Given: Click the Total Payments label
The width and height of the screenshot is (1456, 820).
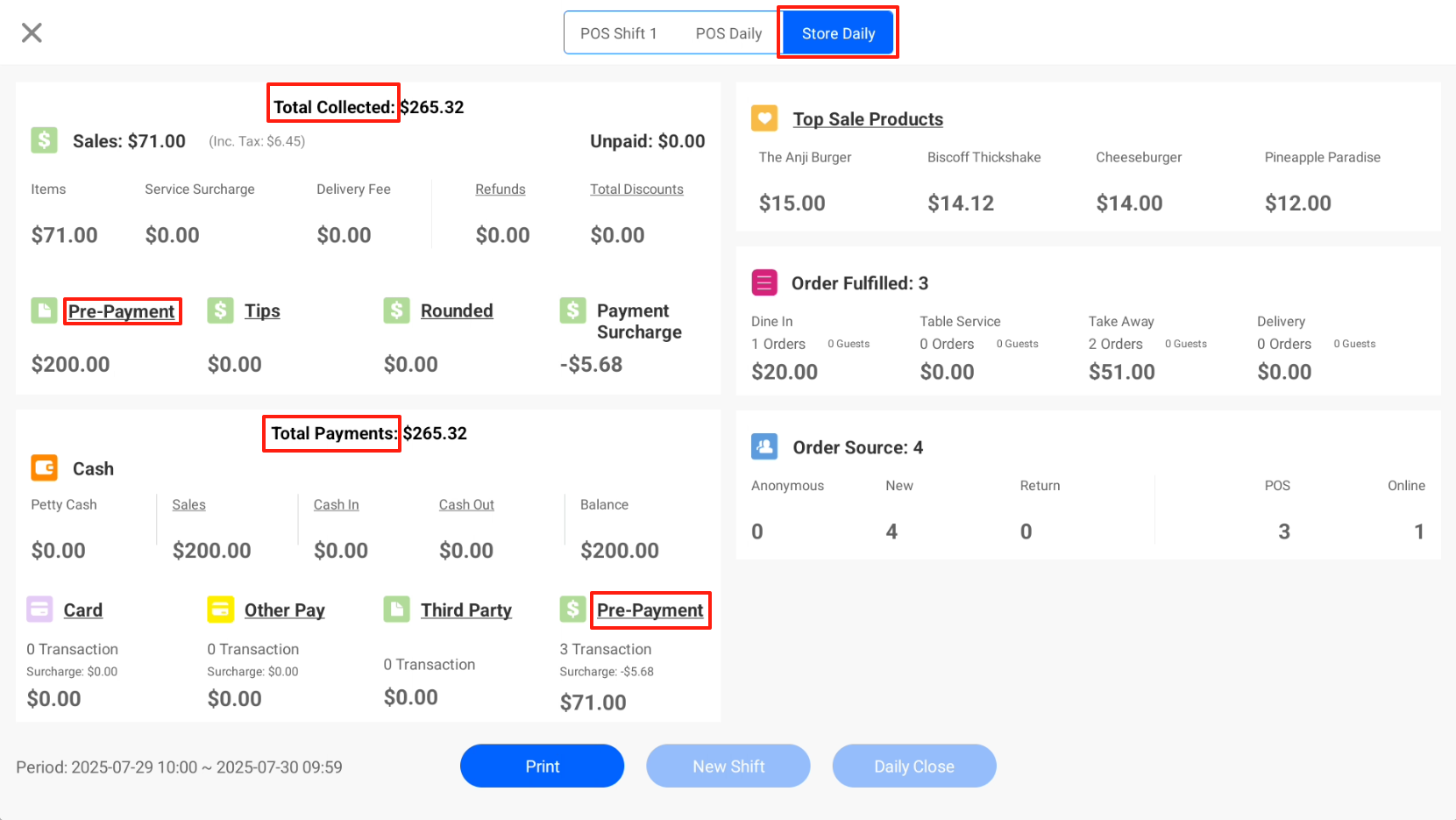Looking at the screenshot, I should tap(333, 433).
